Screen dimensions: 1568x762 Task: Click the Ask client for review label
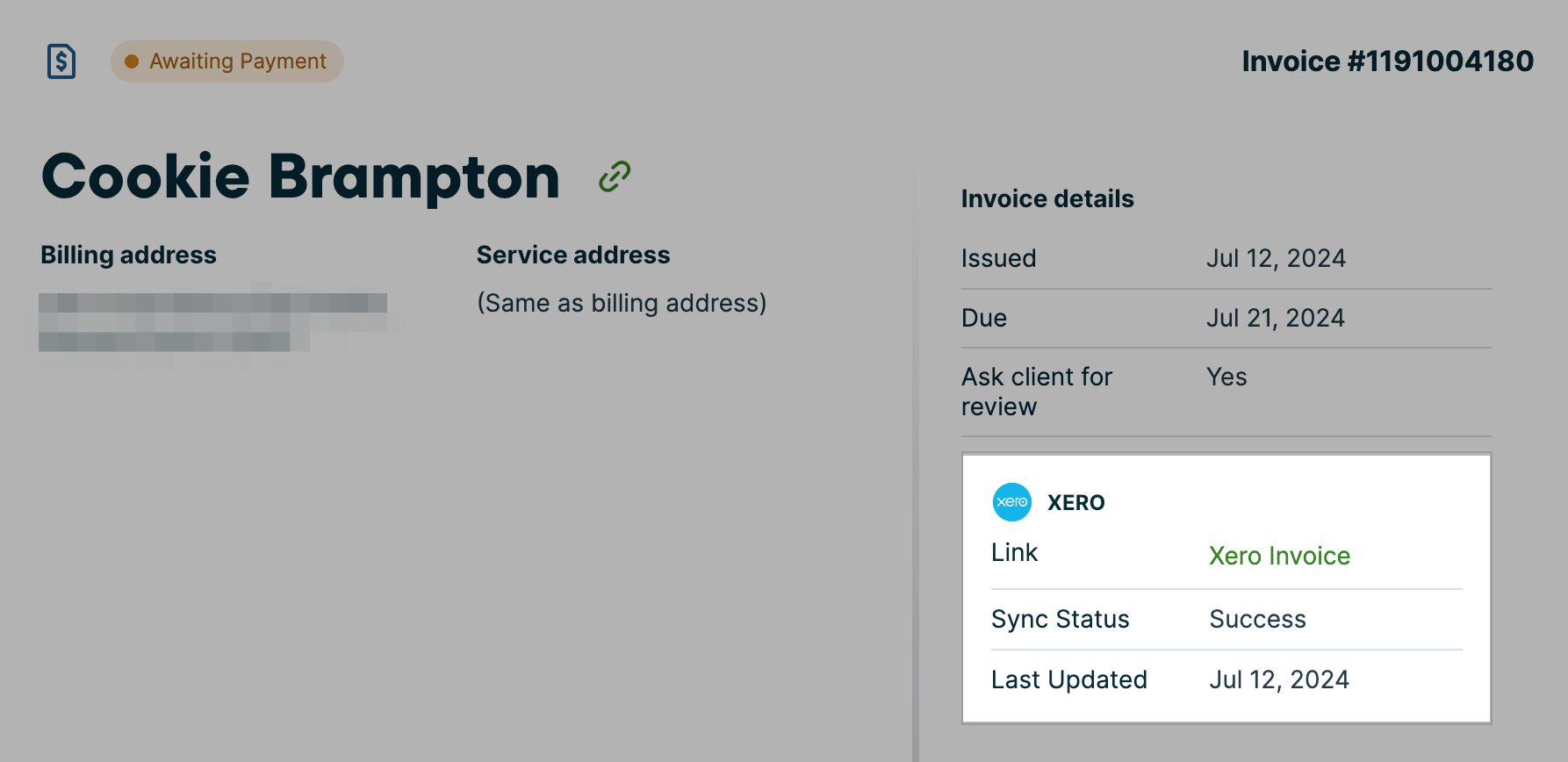click(x=1036, y=392)
